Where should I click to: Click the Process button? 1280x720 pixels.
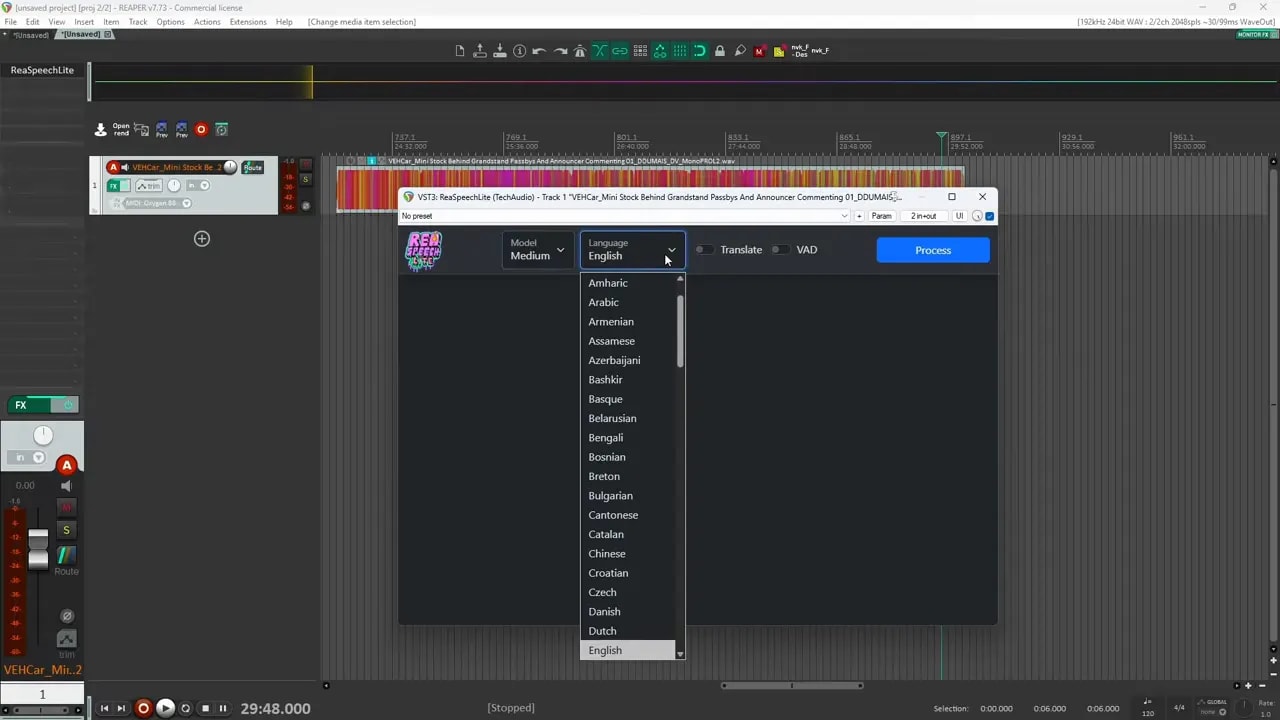[x=933, y=250]
